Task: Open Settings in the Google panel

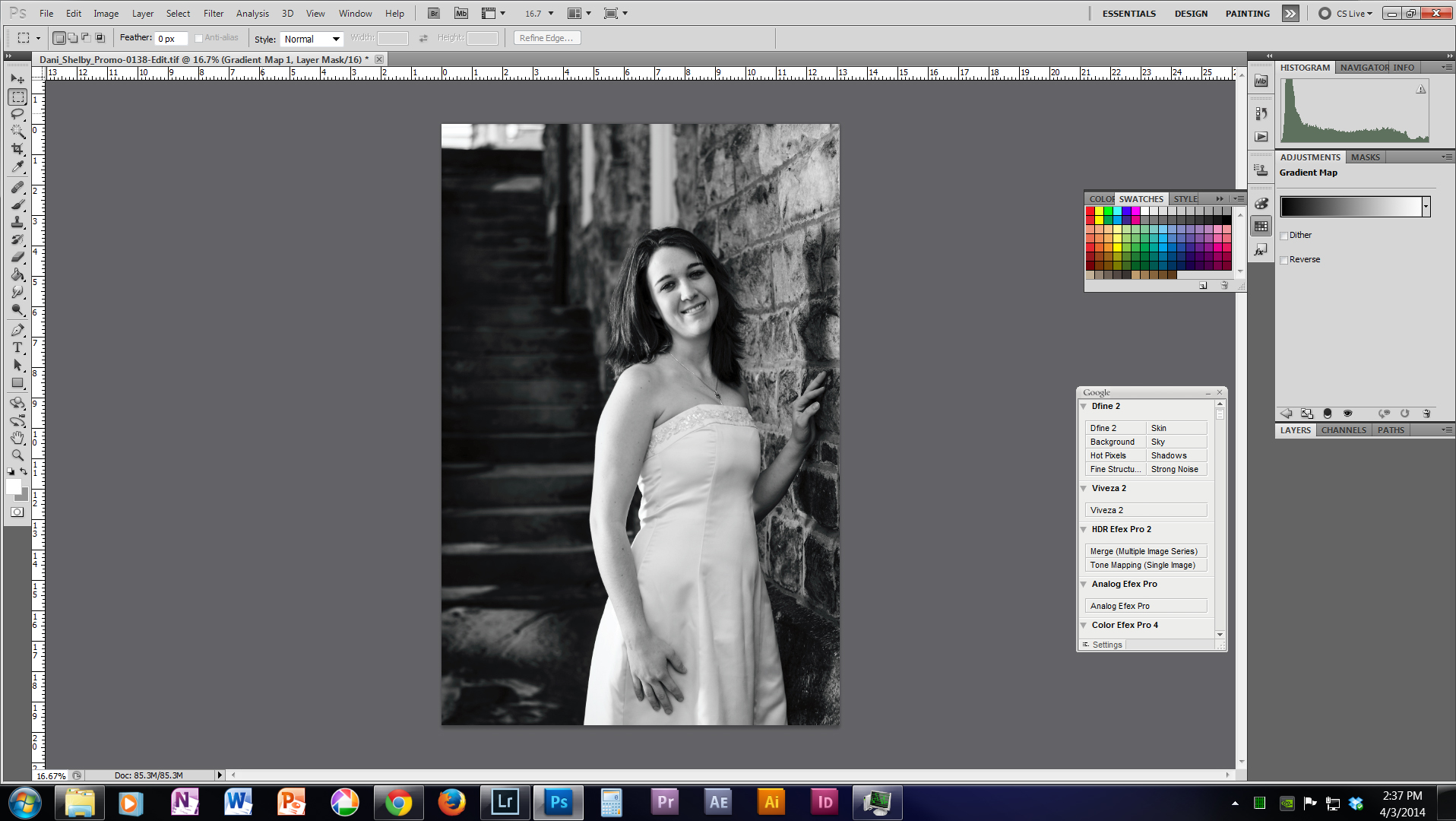Action: pyautogui.click(x=1106, y=645)
